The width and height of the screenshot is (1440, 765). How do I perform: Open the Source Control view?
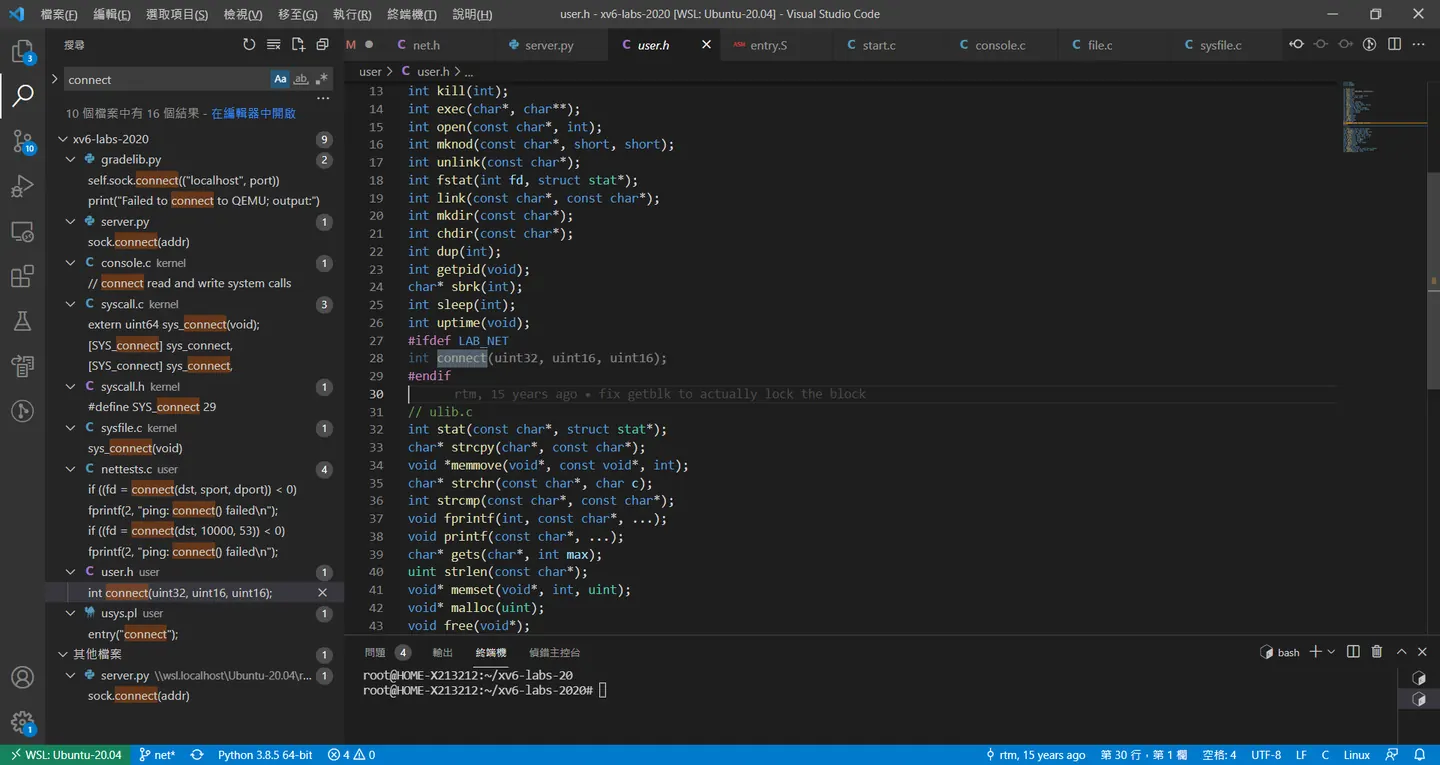click(x=22, y=141)
